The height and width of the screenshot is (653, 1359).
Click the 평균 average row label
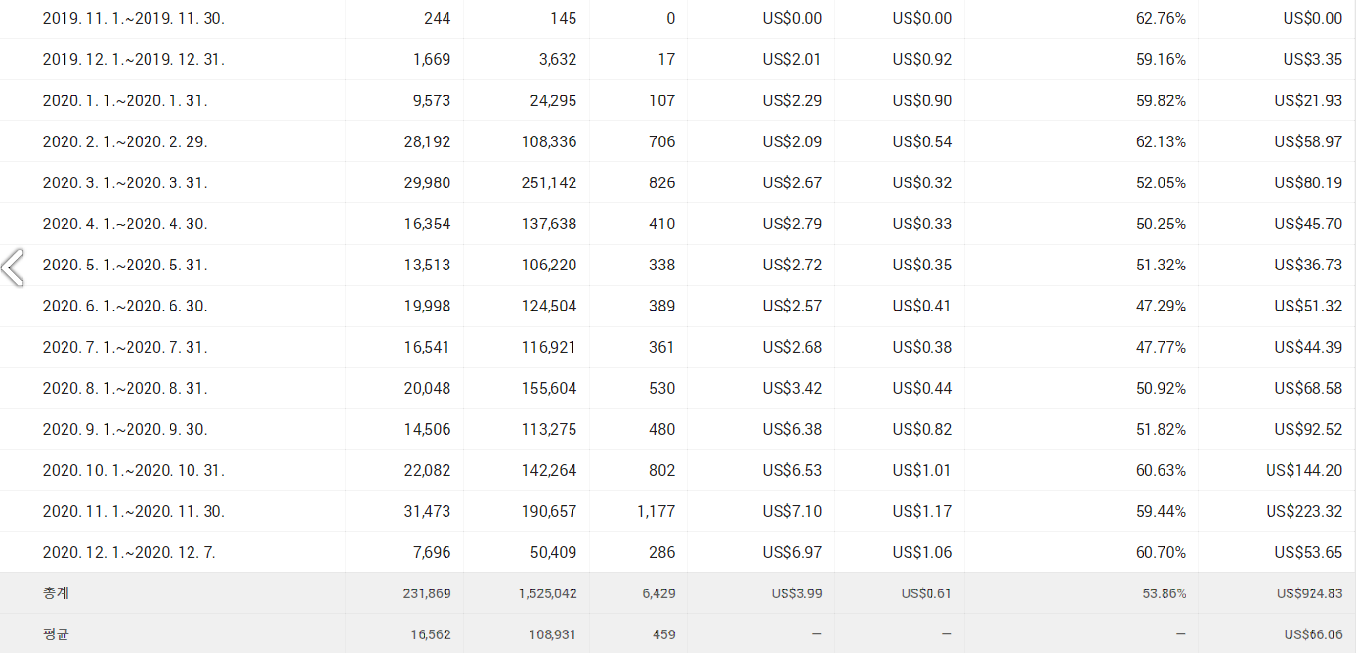point(56,634)
